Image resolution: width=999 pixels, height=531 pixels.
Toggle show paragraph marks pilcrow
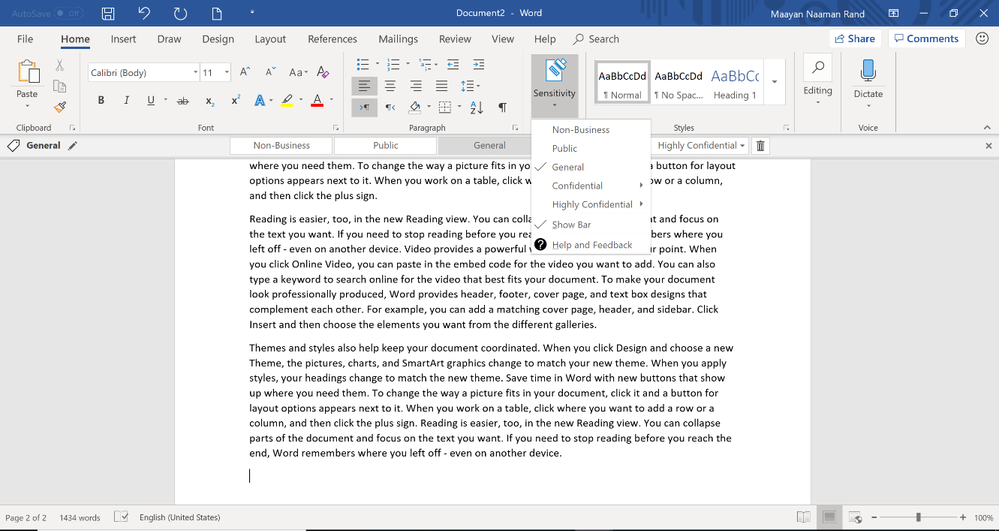[502, 107]
